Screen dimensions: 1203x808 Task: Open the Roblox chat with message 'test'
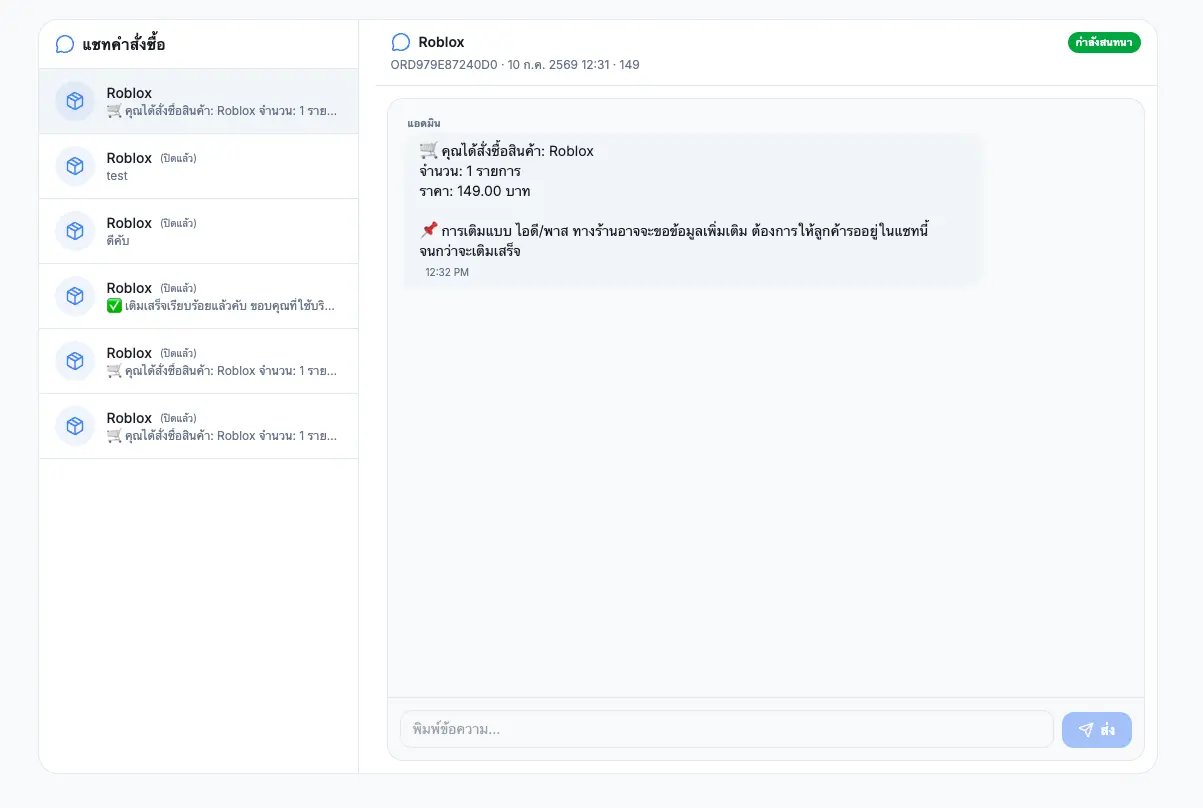click(198, 166)
